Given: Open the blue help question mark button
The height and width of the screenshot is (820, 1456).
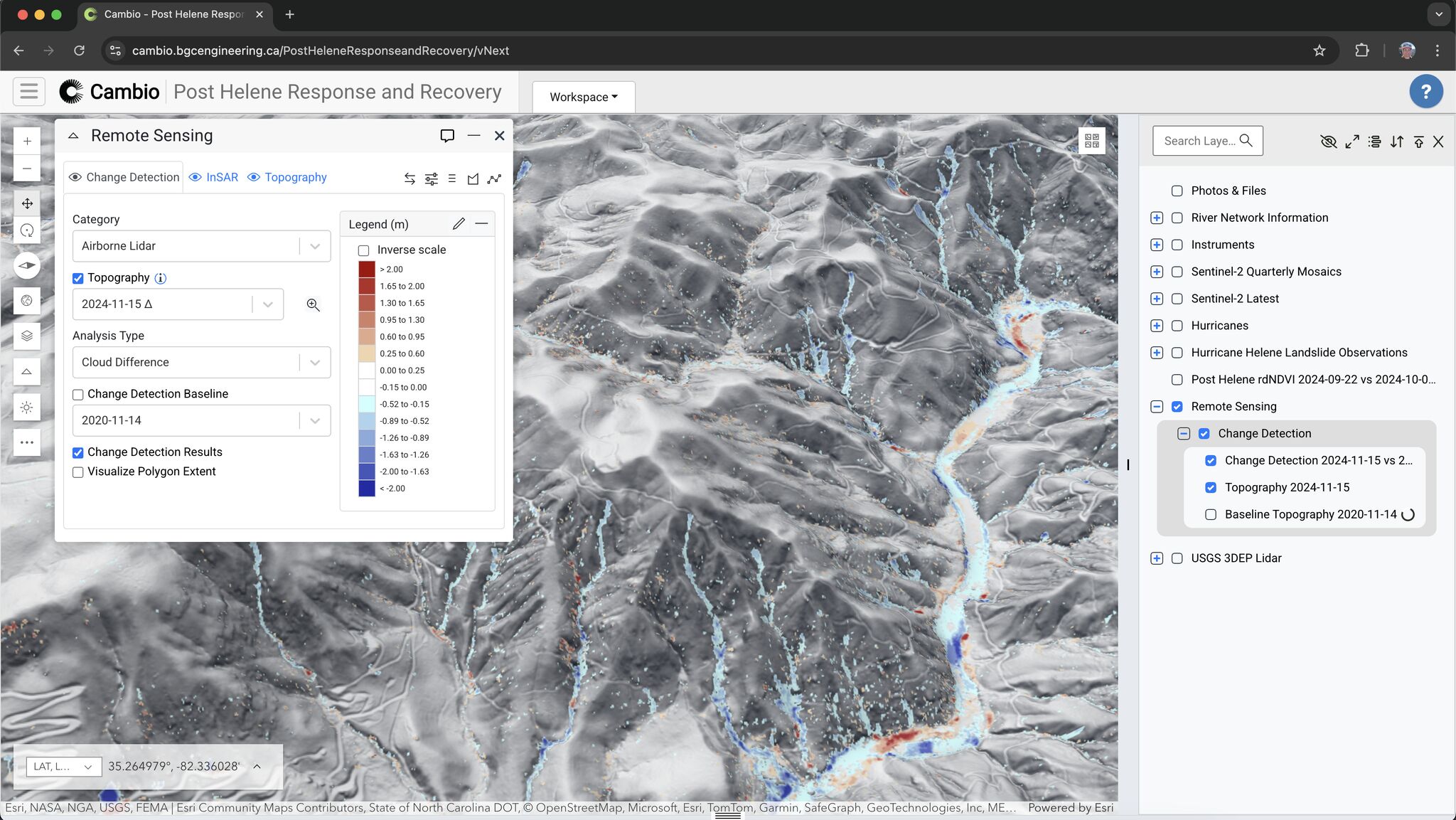Looking at the screenshot, I should click(1425, 92).
